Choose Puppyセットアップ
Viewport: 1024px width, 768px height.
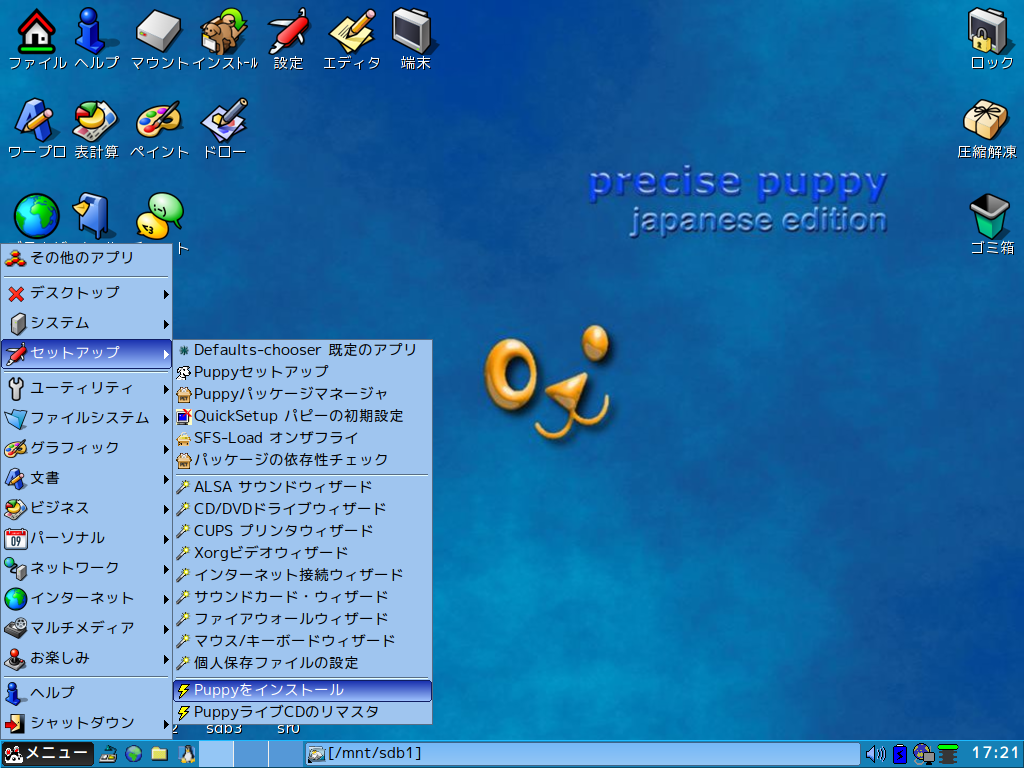point(302,372)
